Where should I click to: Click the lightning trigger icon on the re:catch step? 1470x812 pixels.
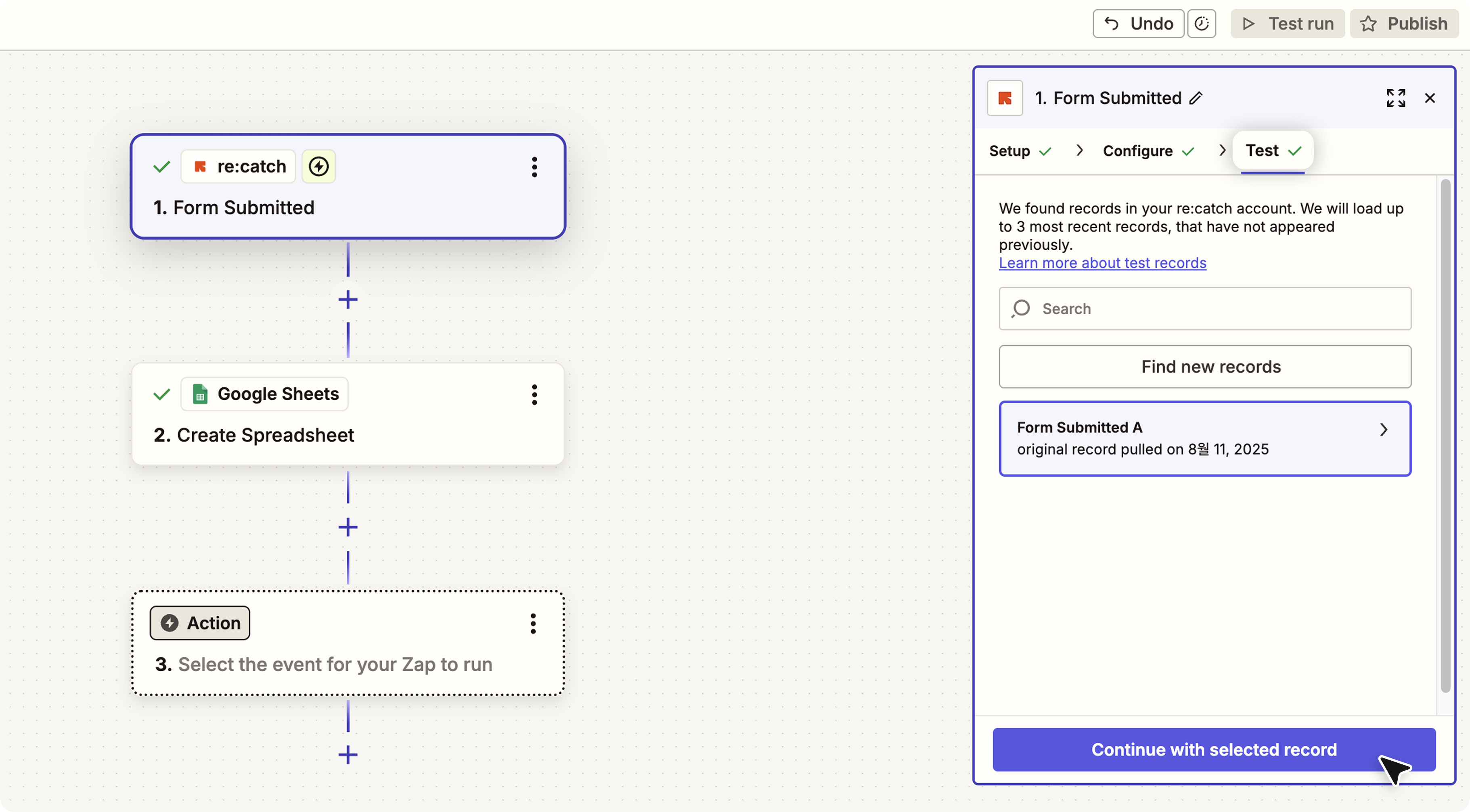click(x=318, y=167)
